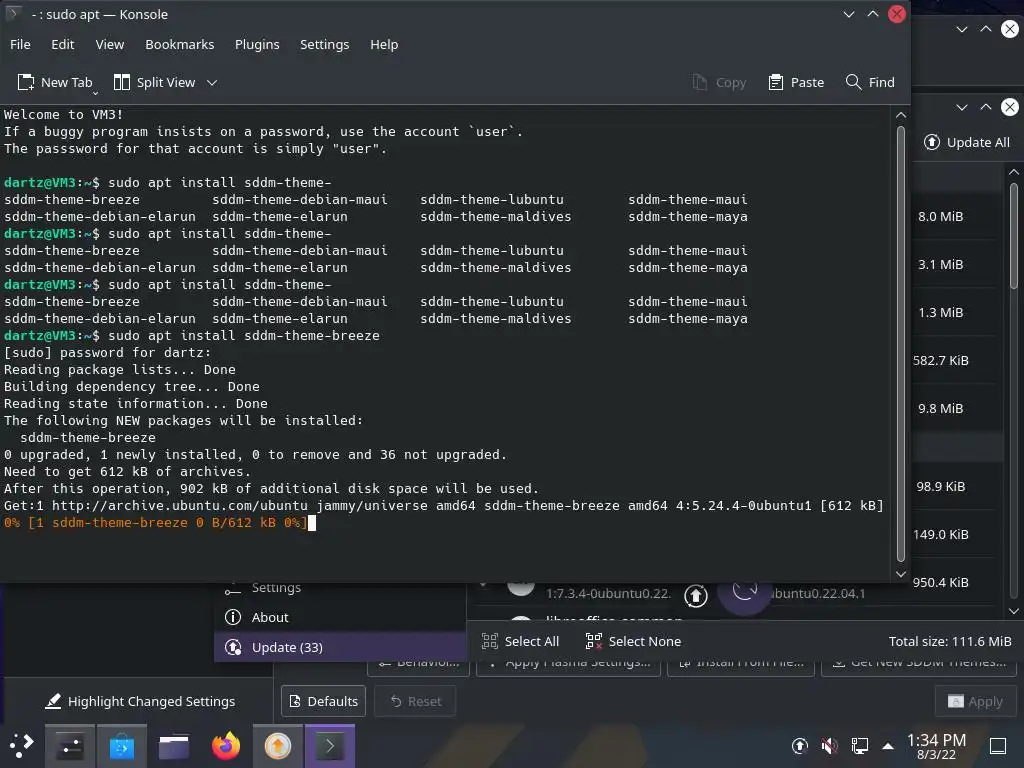Click Select All in Discover updates

[x=520, y=641]
